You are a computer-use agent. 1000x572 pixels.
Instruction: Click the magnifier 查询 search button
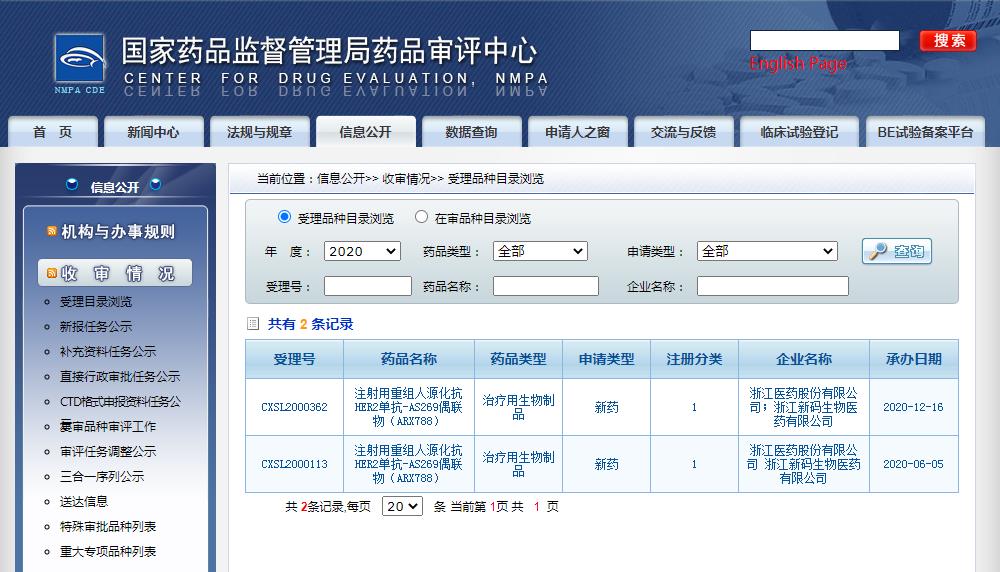click(896, 251)
